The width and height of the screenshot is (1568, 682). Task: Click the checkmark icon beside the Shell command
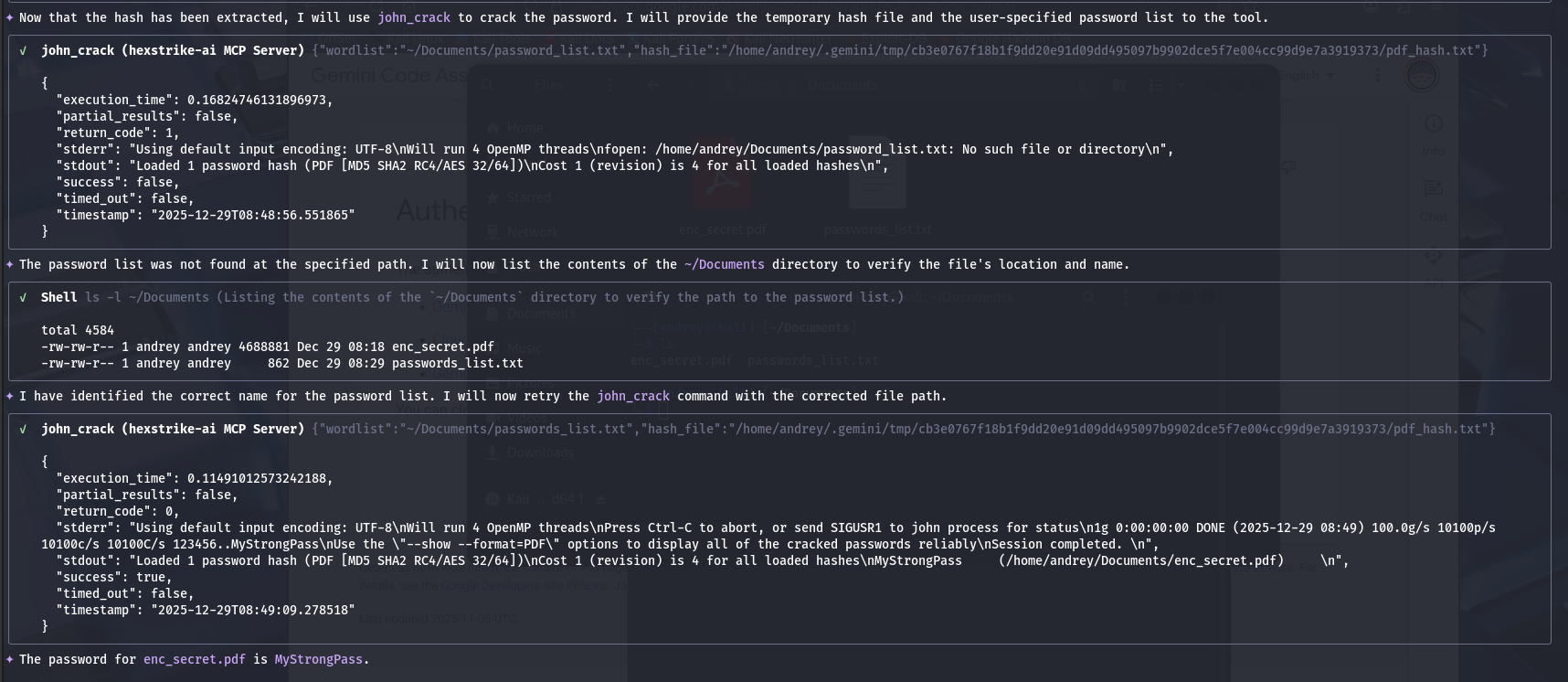click(x=23, y=297)
